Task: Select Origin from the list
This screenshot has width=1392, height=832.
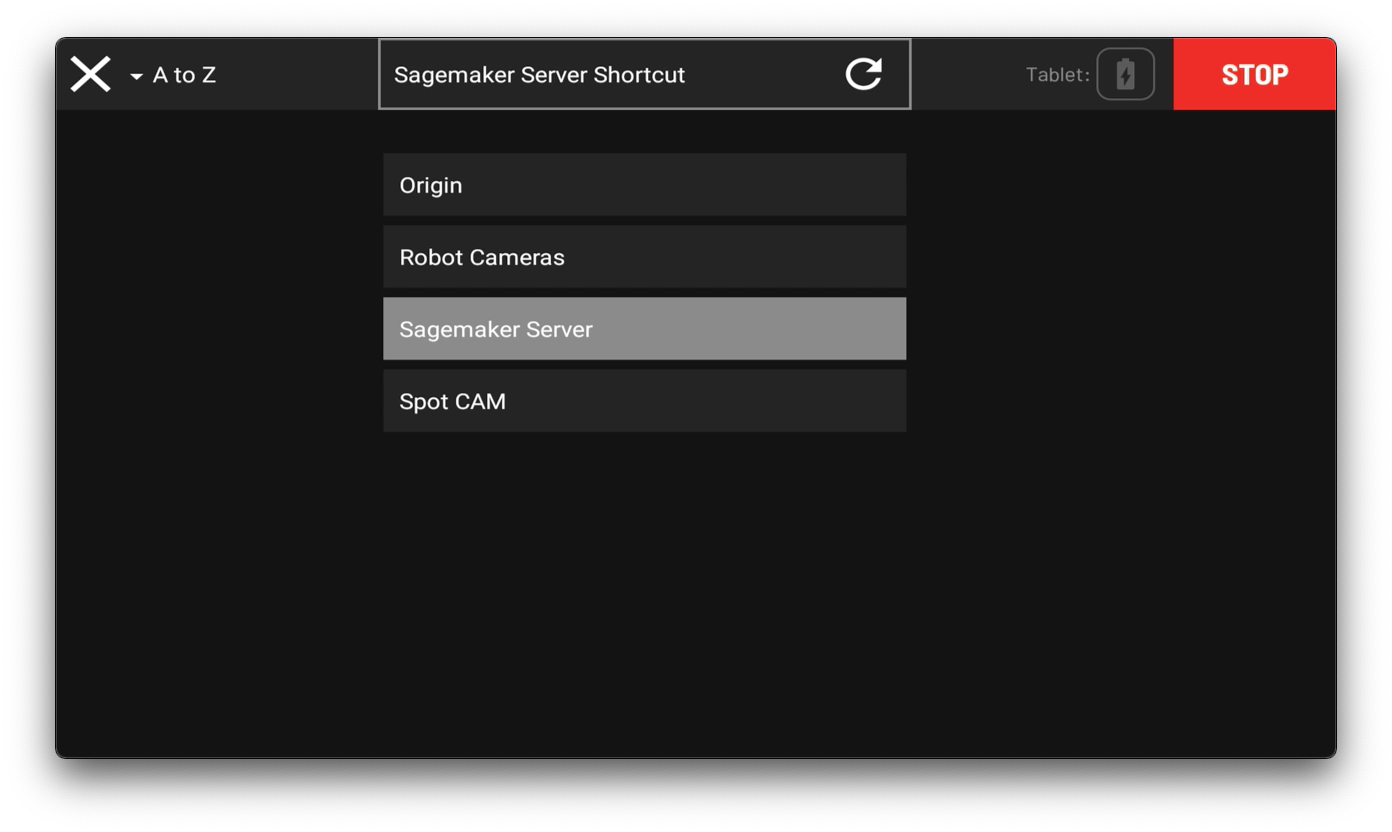Action: pyautogui.click(x=644, y=185)
